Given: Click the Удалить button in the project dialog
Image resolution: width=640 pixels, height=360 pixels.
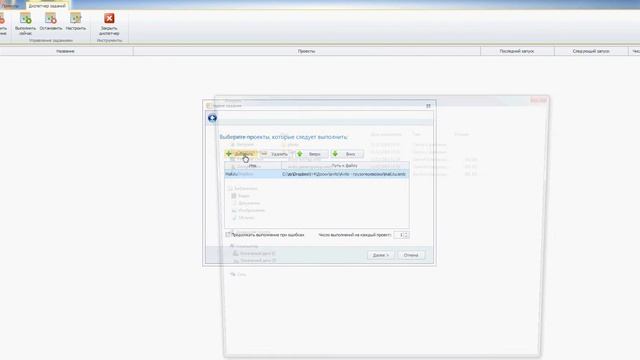Looking at the screenshot, I should click(x=275, y=154).
